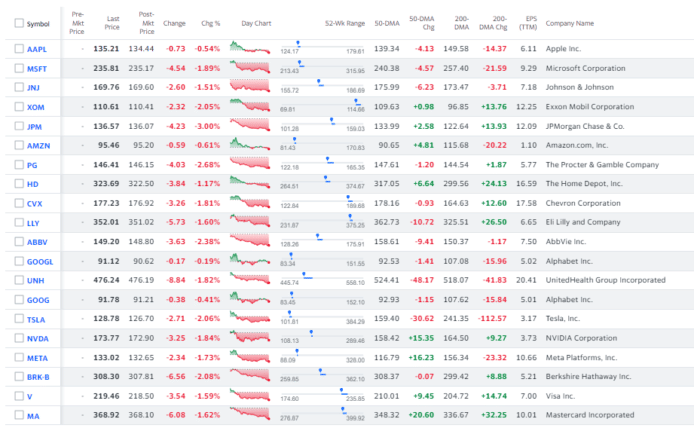Sort by the Chg % column header
The width and height of the screenshot is (694, 428).
click(210, 23)
